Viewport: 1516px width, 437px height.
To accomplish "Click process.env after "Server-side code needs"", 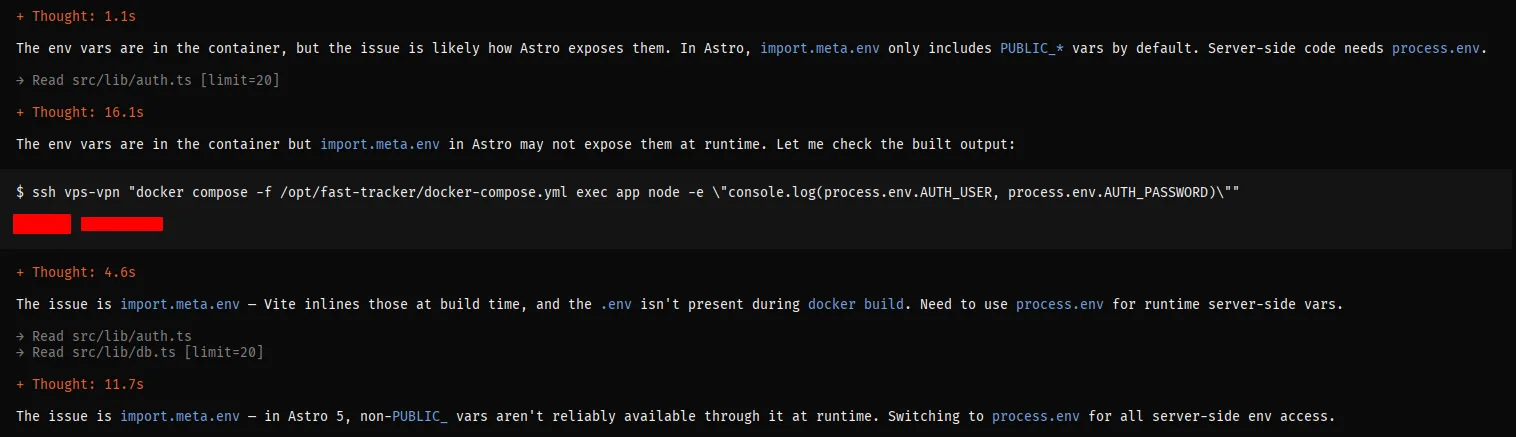I will click(1436, 48).
